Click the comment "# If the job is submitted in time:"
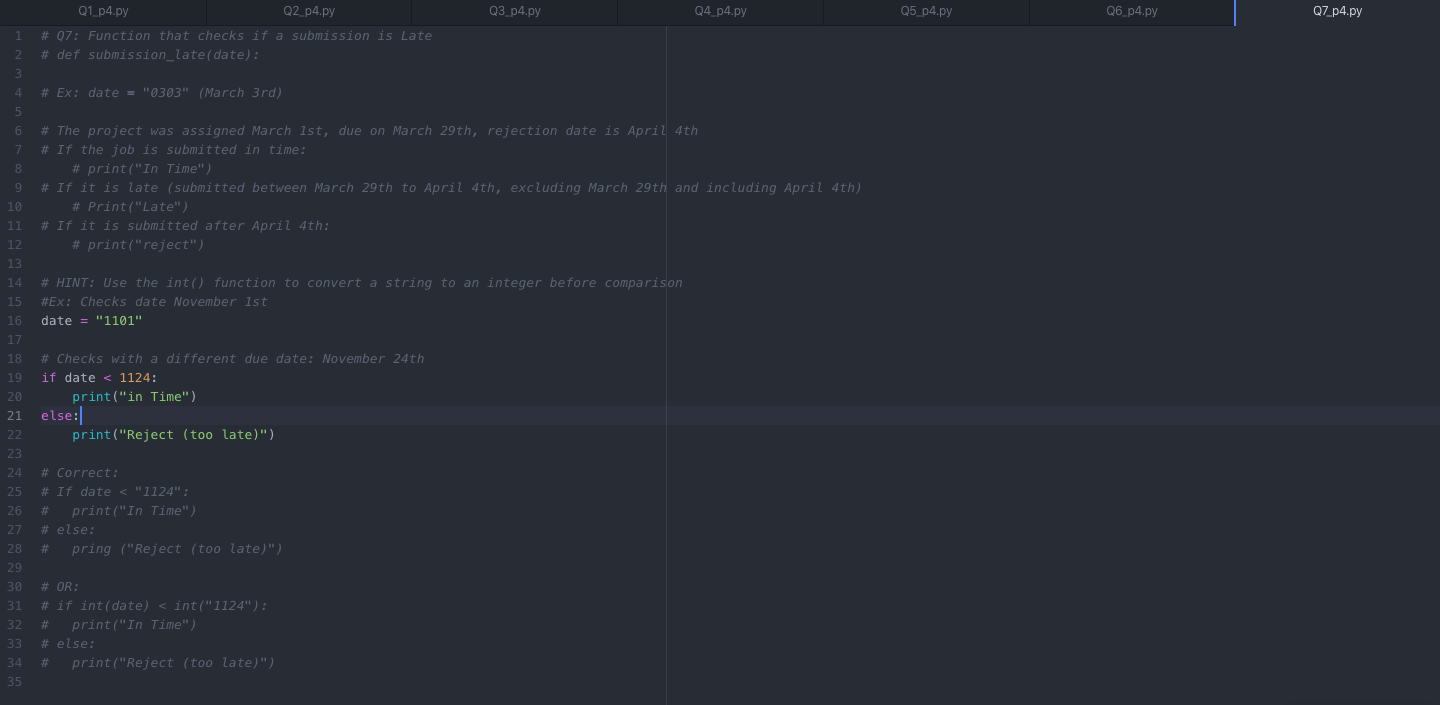This screenshot has width=1440, height=705. [x=174, y=150]
